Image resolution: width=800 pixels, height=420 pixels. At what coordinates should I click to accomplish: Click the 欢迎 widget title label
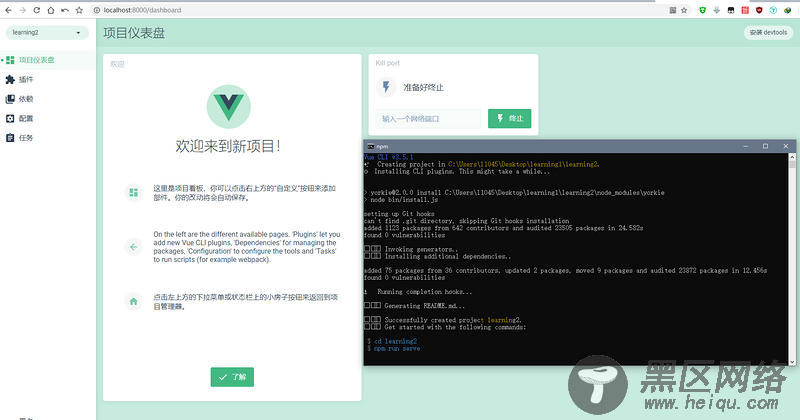[x=117, y=64]
